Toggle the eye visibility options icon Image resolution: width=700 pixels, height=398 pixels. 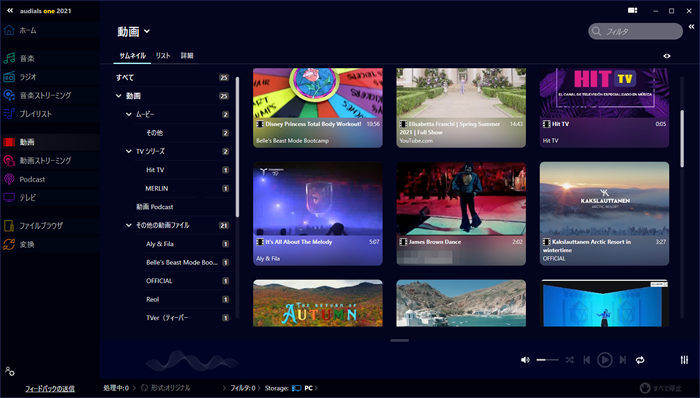pyautogui.click(x=667, y=56)
